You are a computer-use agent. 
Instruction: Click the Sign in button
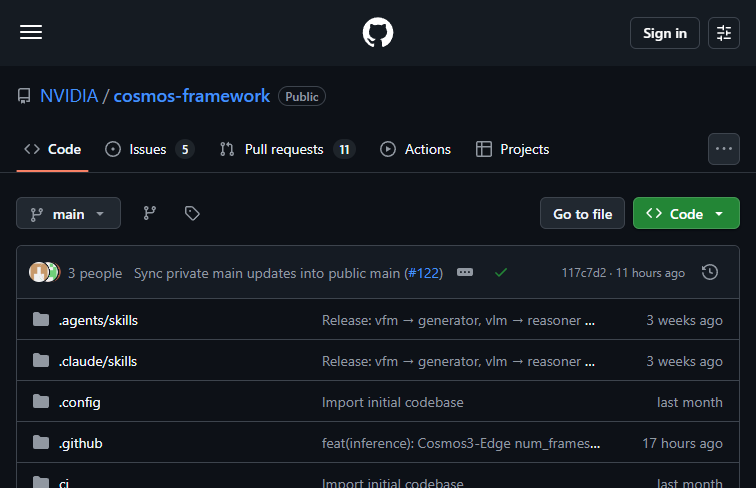664,33
